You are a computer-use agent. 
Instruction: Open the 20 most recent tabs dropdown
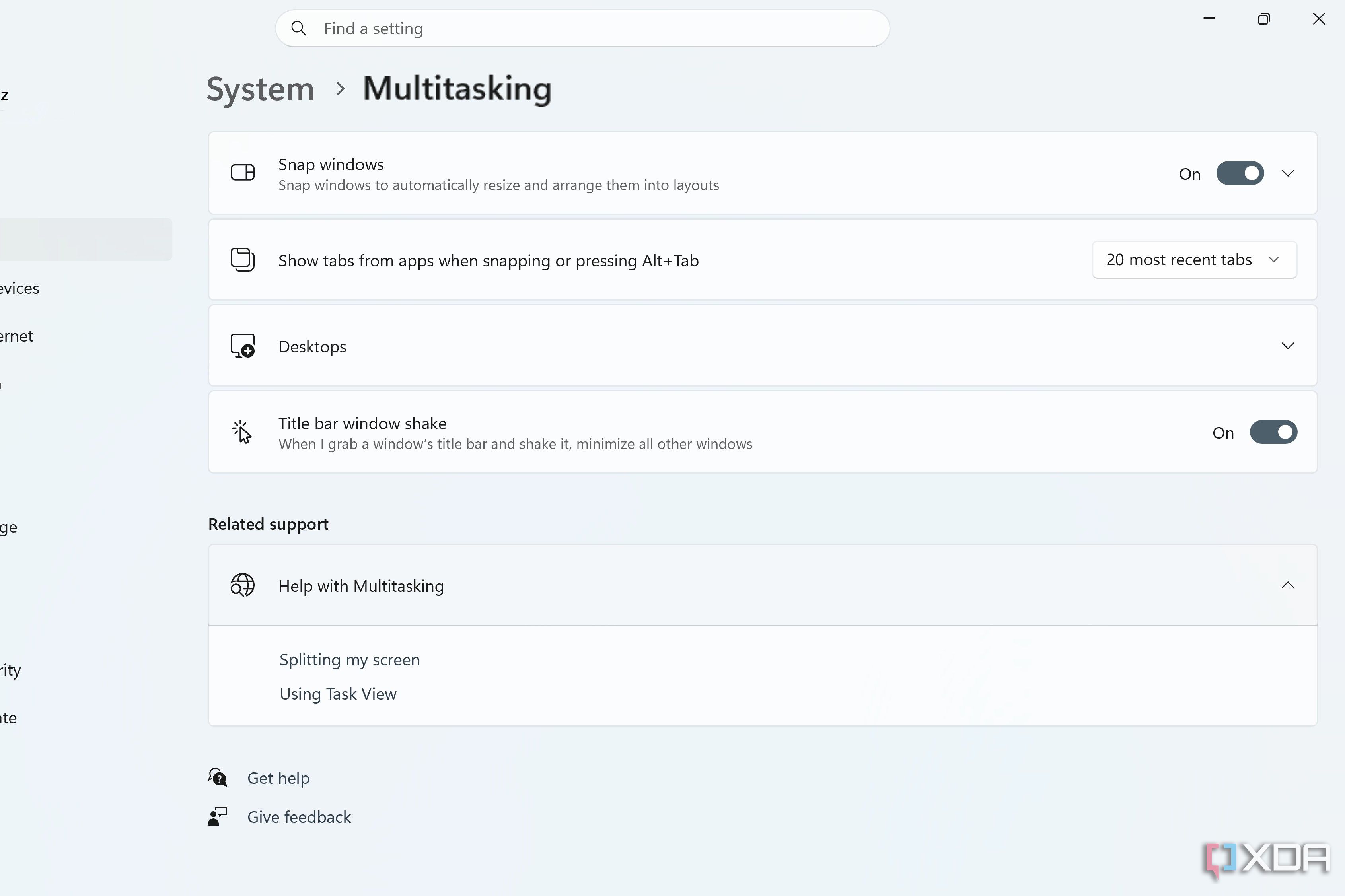[1194, 259]
